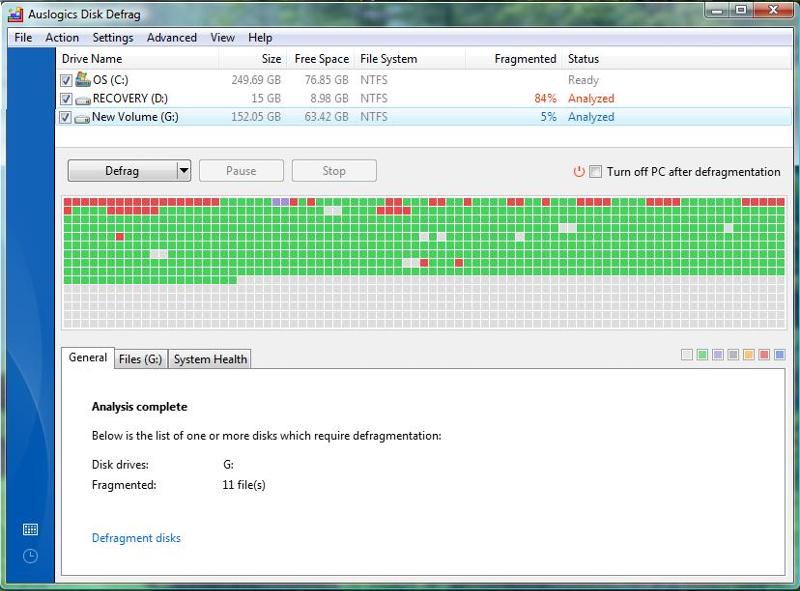Select the 5% fragmented value
Screen dimensions: 800x591
click(x=548, y=117)
